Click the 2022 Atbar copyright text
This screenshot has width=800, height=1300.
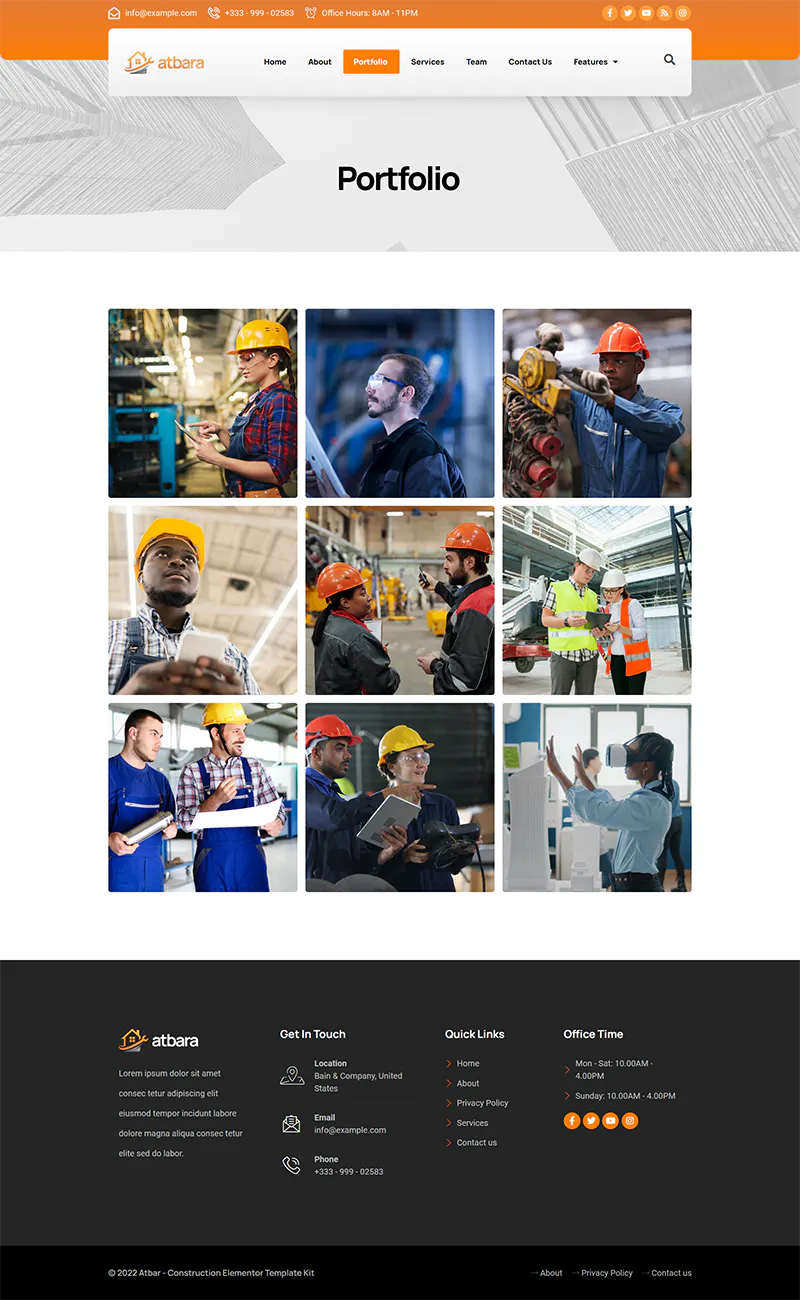pos(211,1273)
